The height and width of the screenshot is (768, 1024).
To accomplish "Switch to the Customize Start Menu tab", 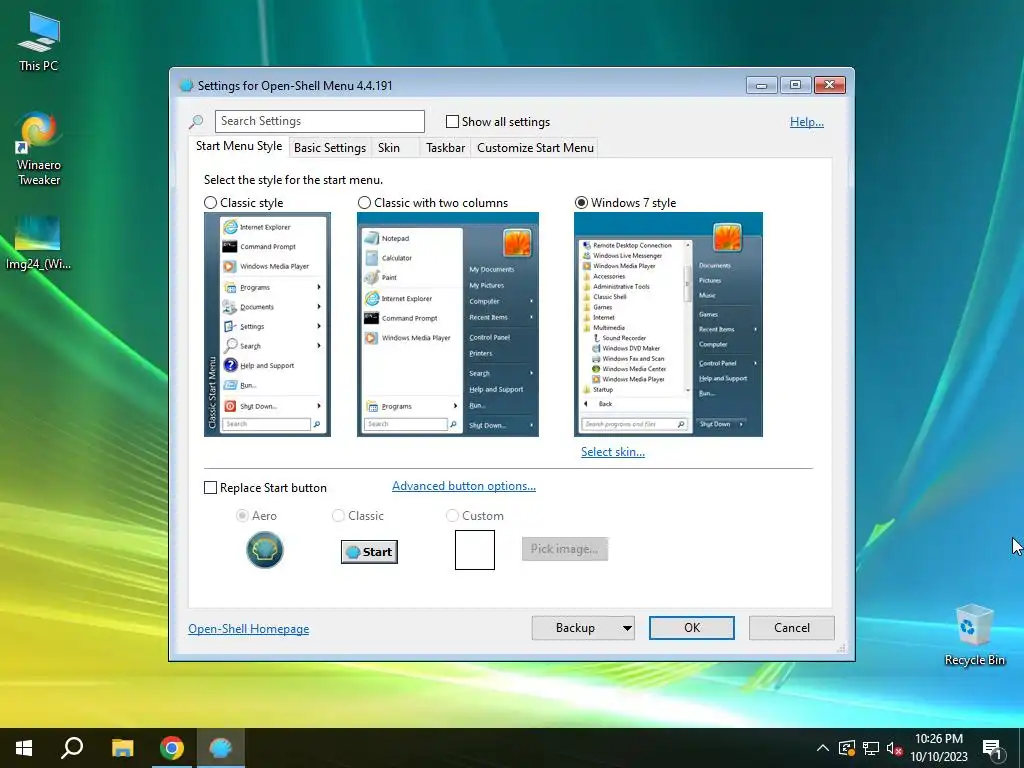I will (x=536, y=148).
